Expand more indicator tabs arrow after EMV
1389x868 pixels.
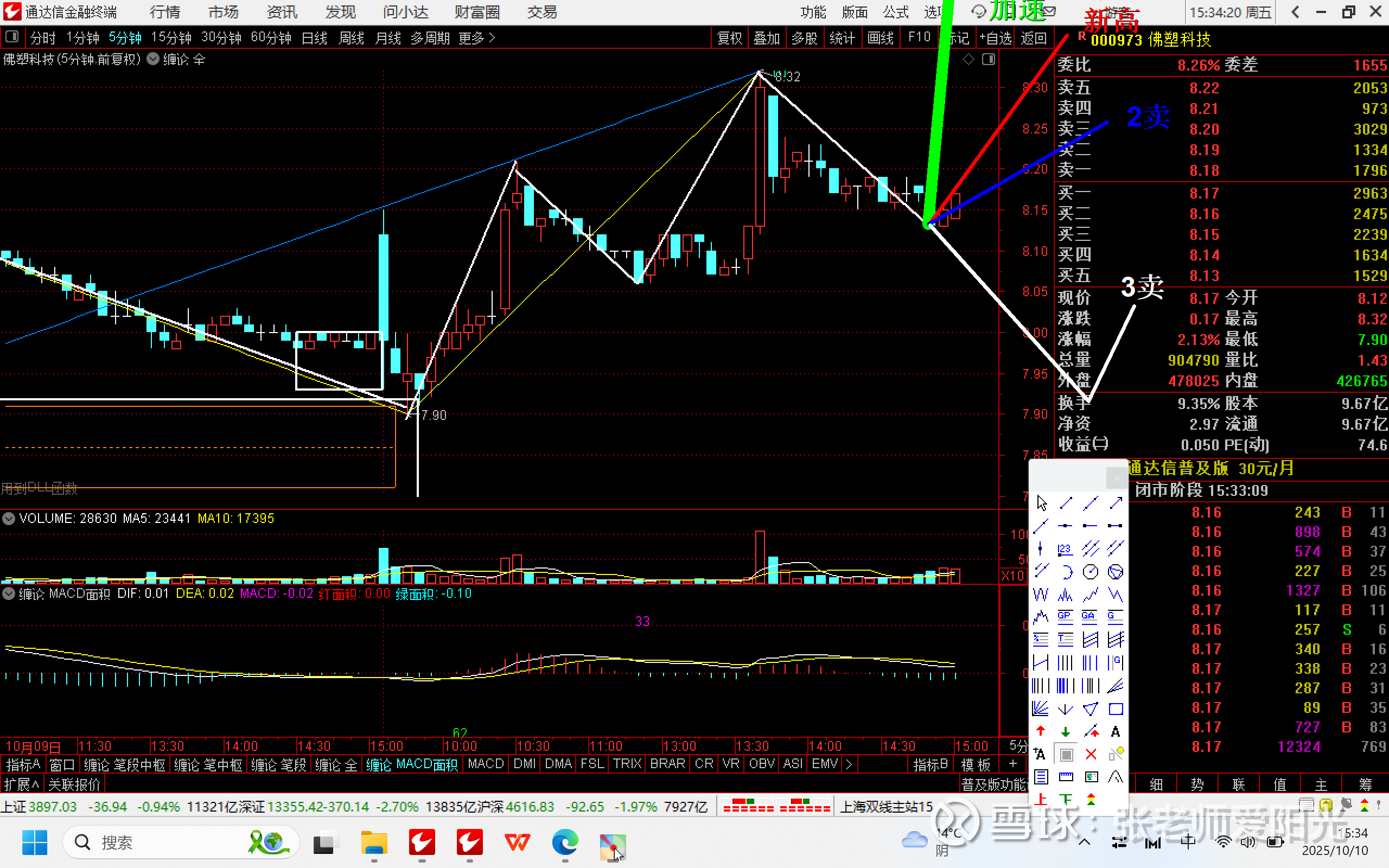849,764
